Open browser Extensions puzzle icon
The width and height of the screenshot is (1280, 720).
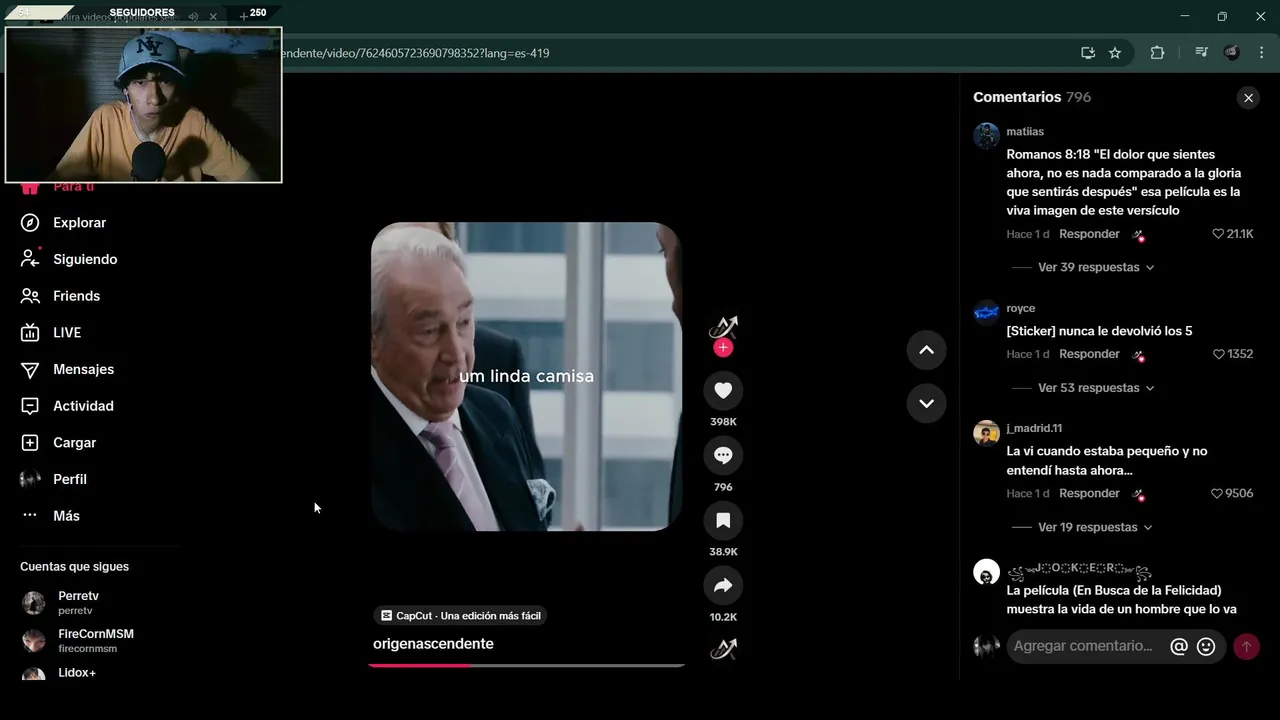pos(1158,53)
